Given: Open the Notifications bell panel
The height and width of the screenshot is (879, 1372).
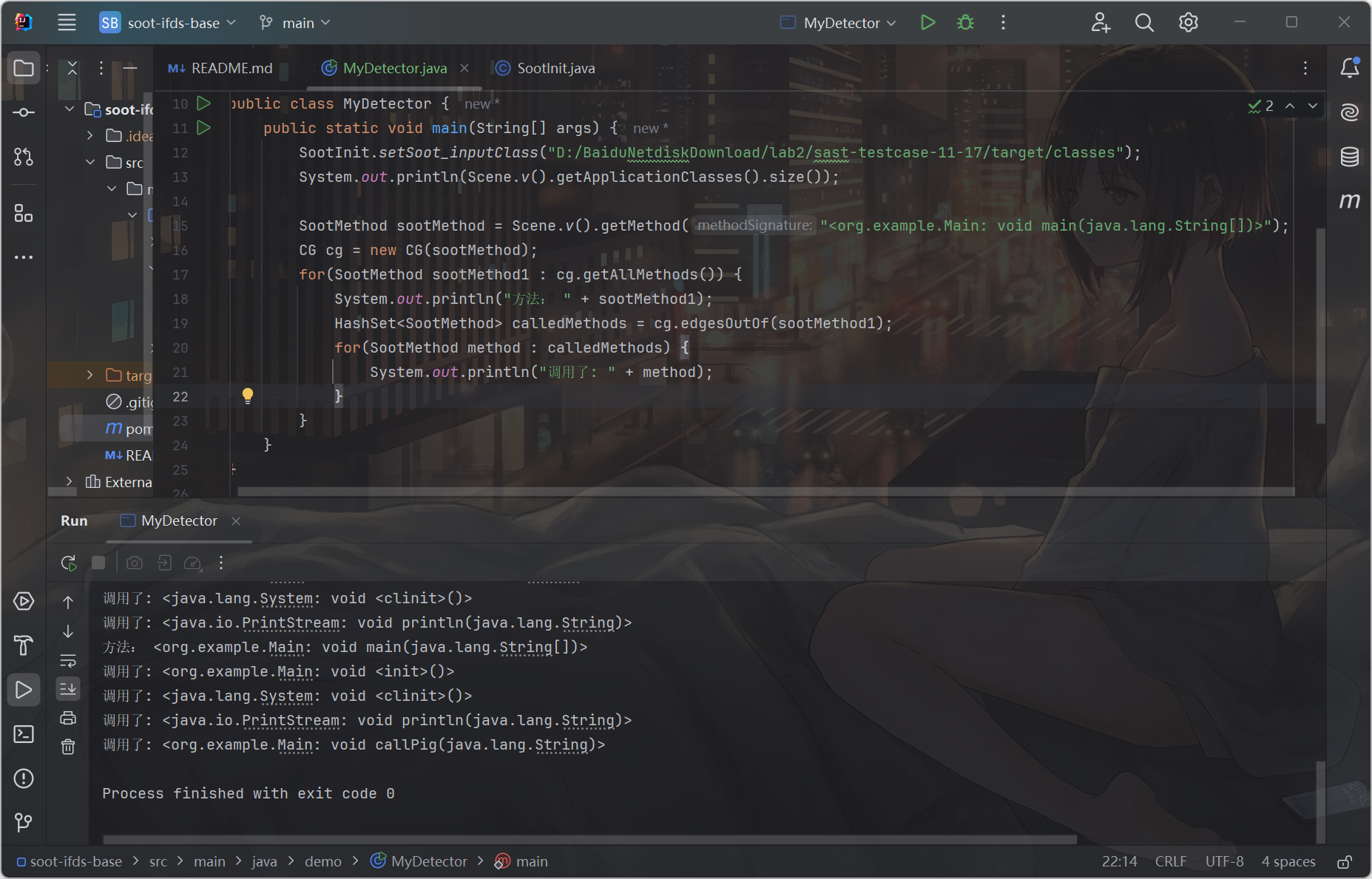Looking at the screenshot, I should click(x=1349, y=68).
